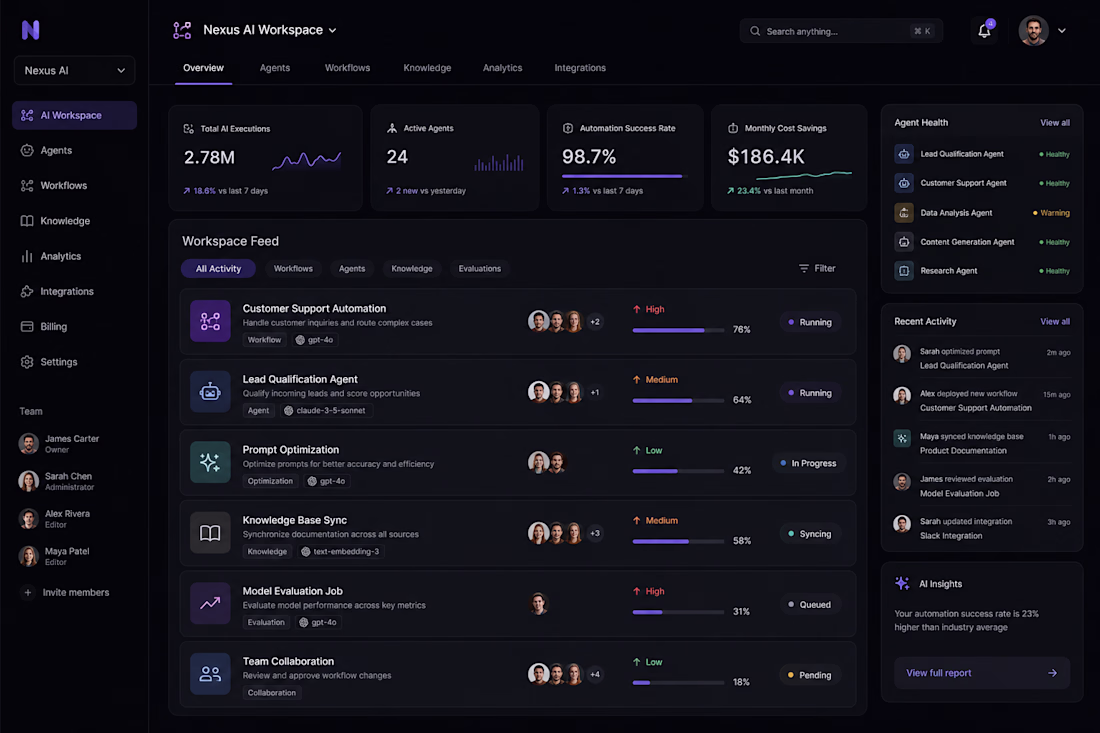1100x733 pixels.
Task: Click the plus icon beside Invite members
Action: tap(28, 592)
